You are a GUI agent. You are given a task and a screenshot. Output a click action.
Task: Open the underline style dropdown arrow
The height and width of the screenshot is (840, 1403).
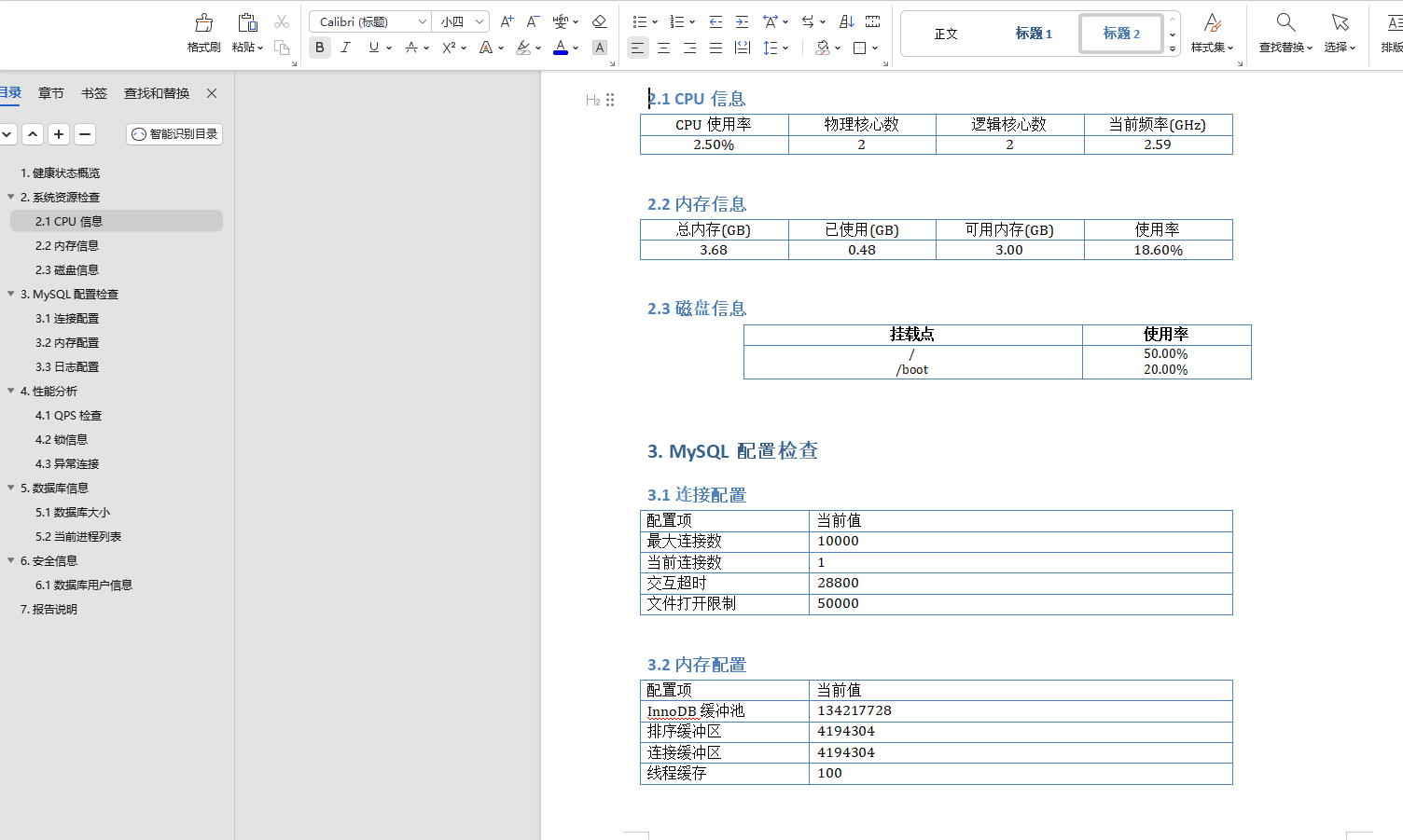389,48
